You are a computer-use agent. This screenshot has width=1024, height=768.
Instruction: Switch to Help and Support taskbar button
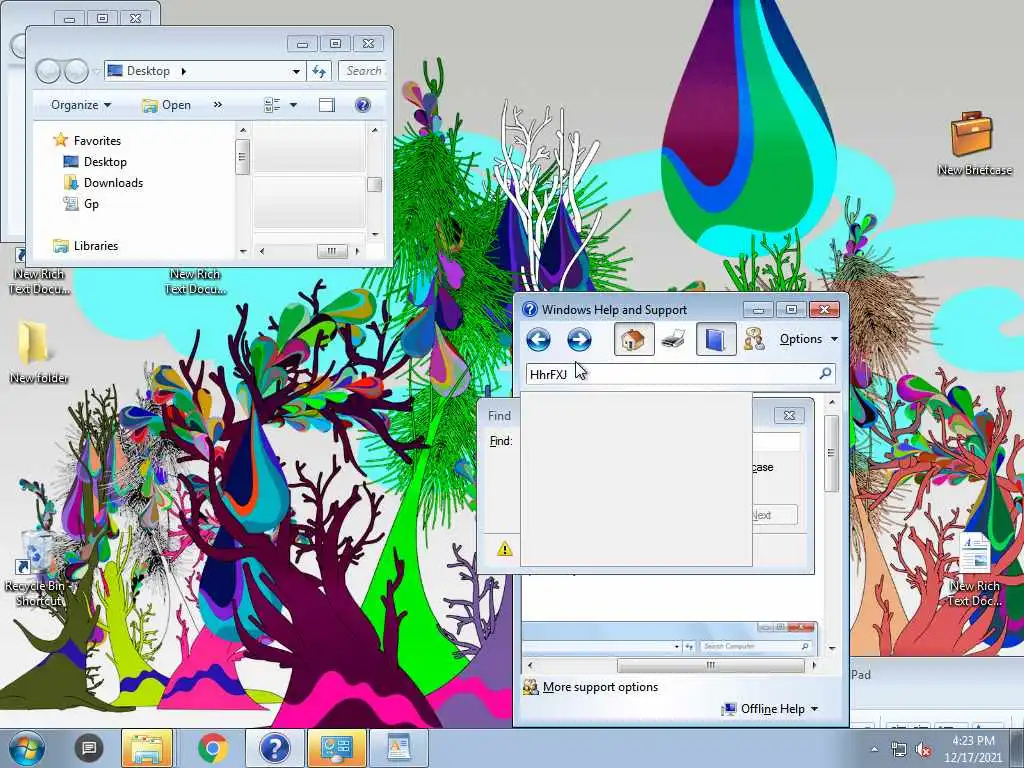coord(275,748)
